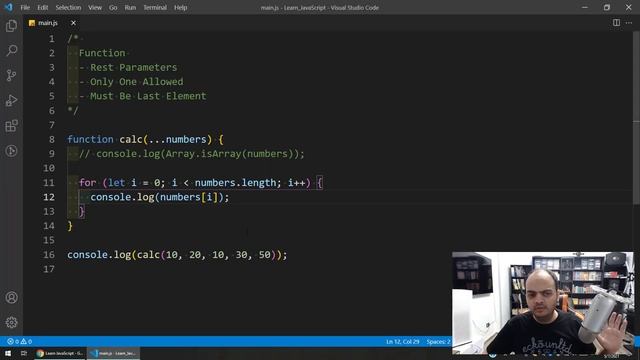Minimize the VS Code window
The height and width of the screenshot is (360, 640).
pos(585,7)
